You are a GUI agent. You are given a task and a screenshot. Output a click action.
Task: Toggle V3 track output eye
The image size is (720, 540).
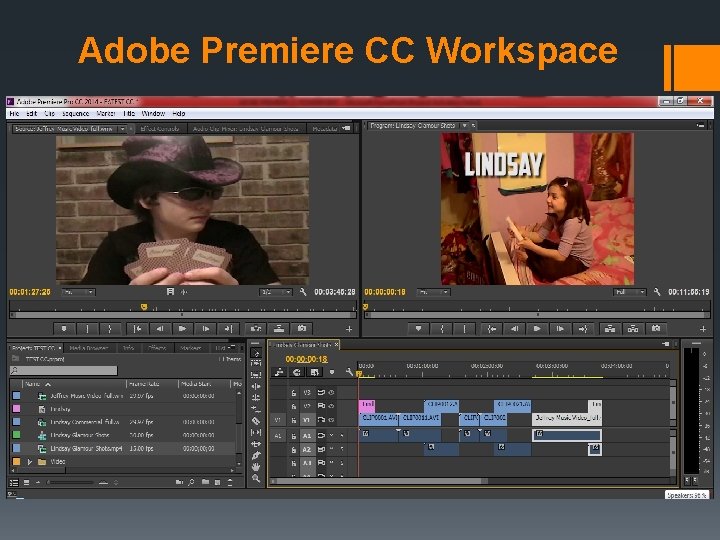pyautogui.click(x=332, y=393)
